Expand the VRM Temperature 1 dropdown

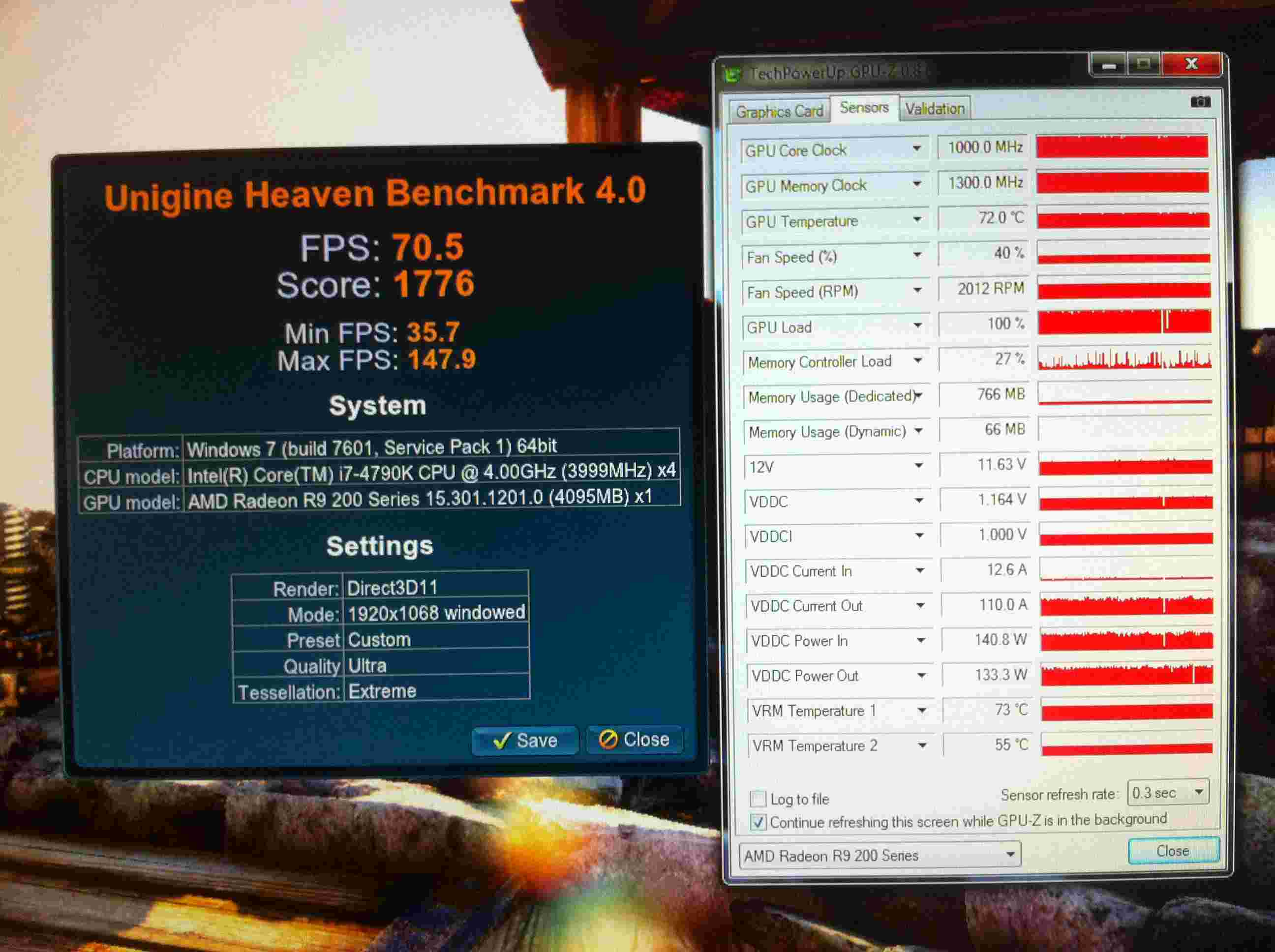point(922,711)
